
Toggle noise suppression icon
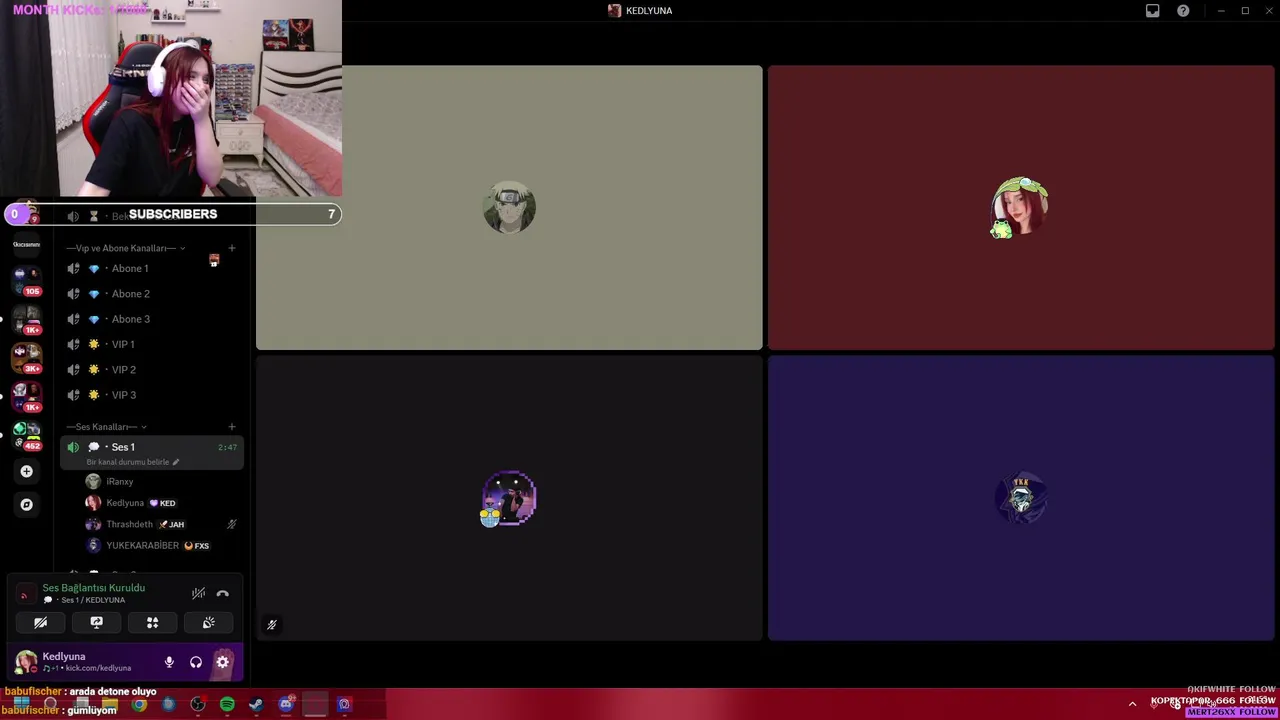pyautogui.click(x=198, y=593)
